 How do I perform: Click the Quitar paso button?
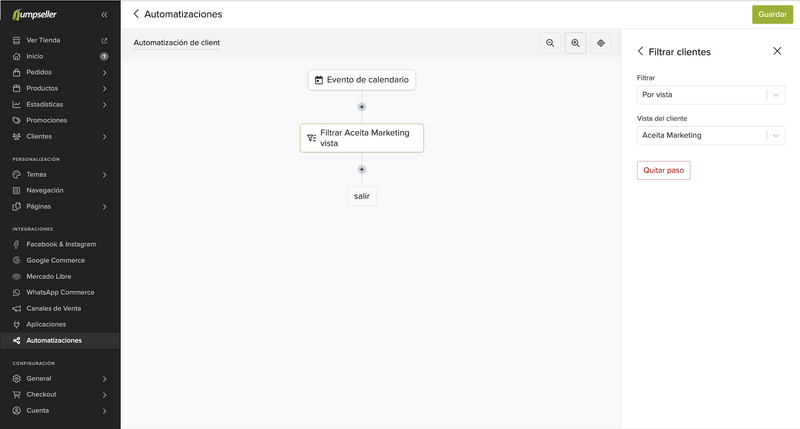(x=663, y=170)
